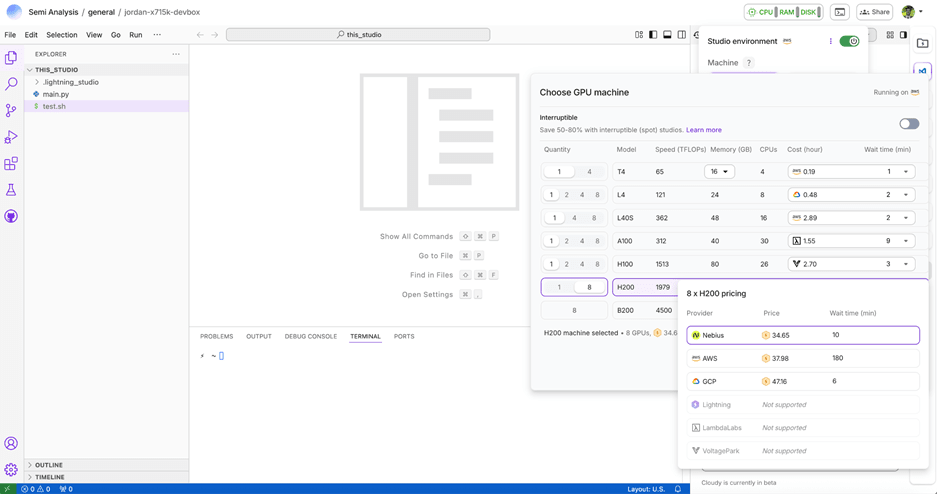The height and width of the screenshot is (494, 937).
Task: Toggle the primary side bar icon
Action: click(653, 35)
